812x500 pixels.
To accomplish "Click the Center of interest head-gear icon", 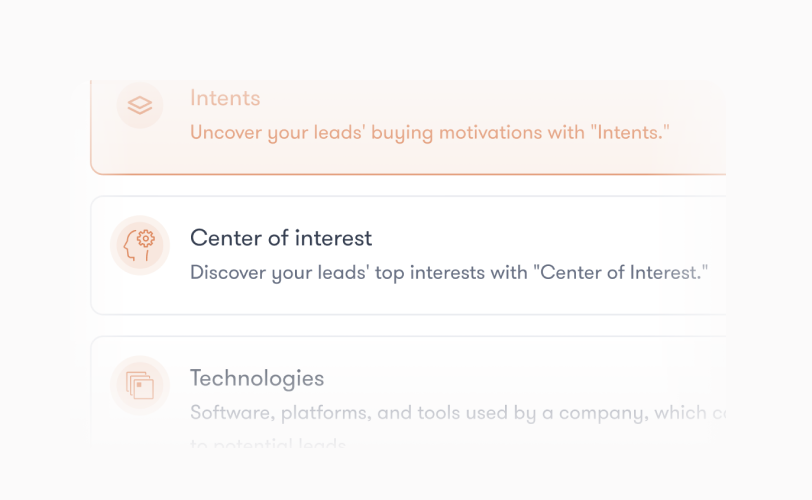I will pos(140,245).
